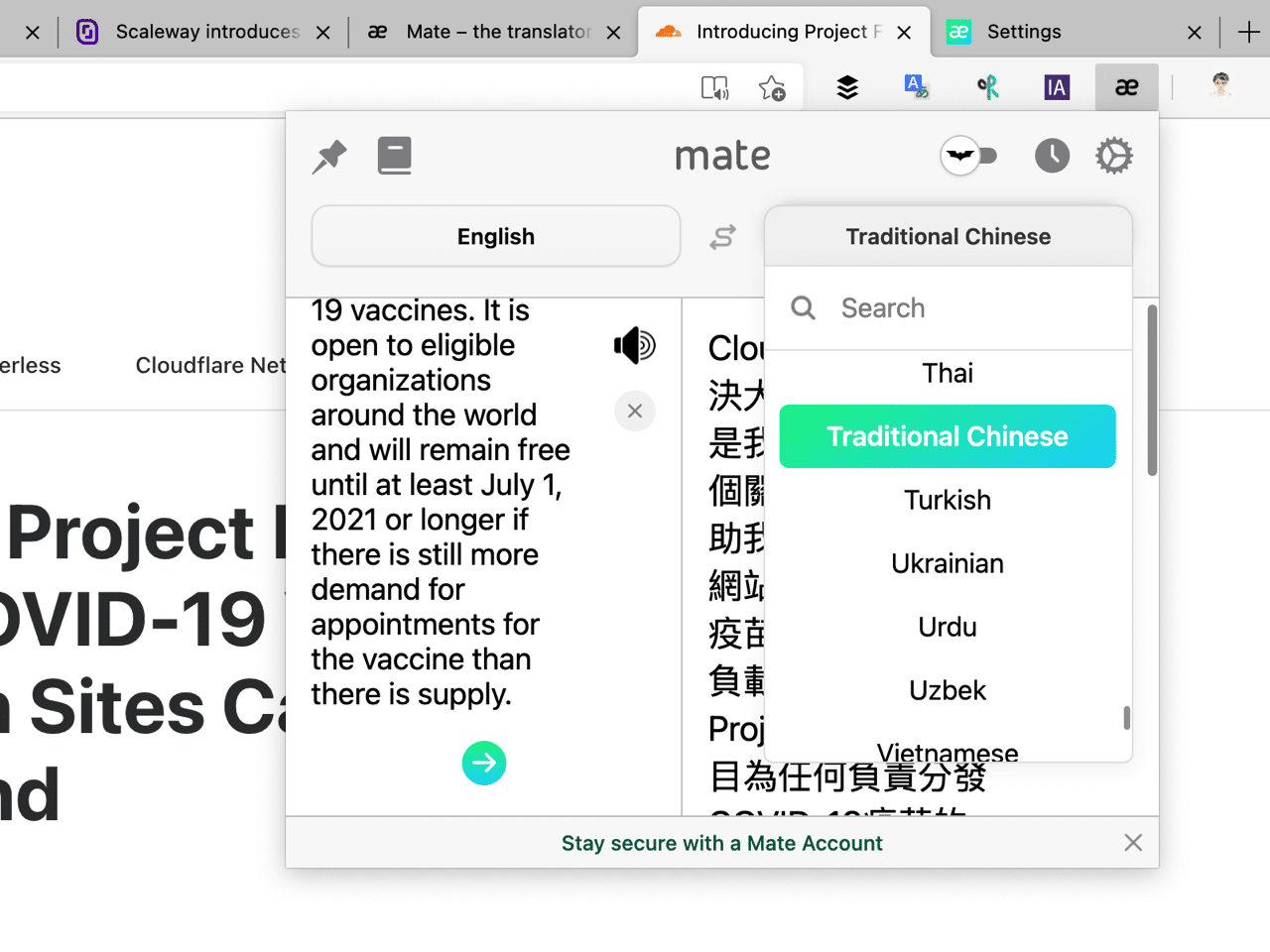Choose Turkish in the language list
Screen dimensions: 1270x952
click(948, 500)
